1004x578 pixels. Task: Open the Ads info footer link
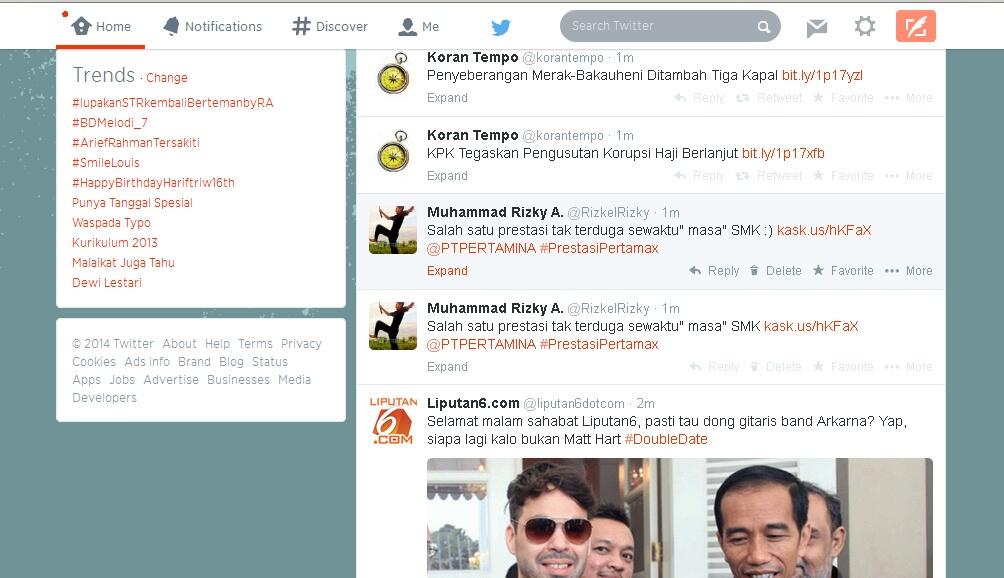pyautogui.click(x=147, y=362)
